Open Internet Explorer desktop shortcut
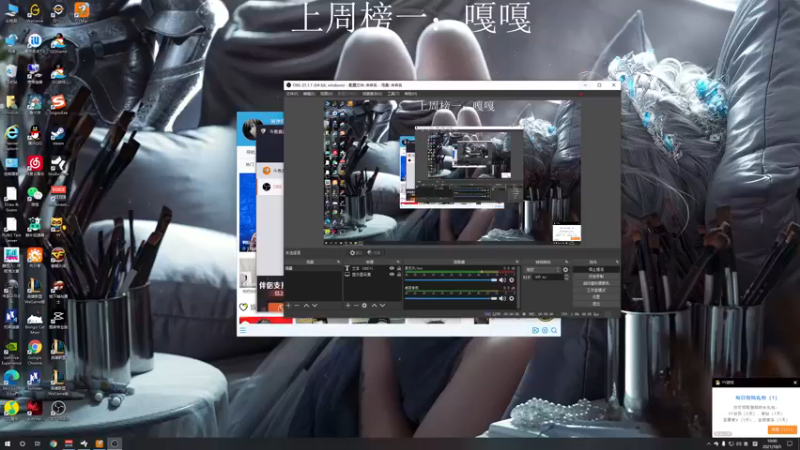 11,136
